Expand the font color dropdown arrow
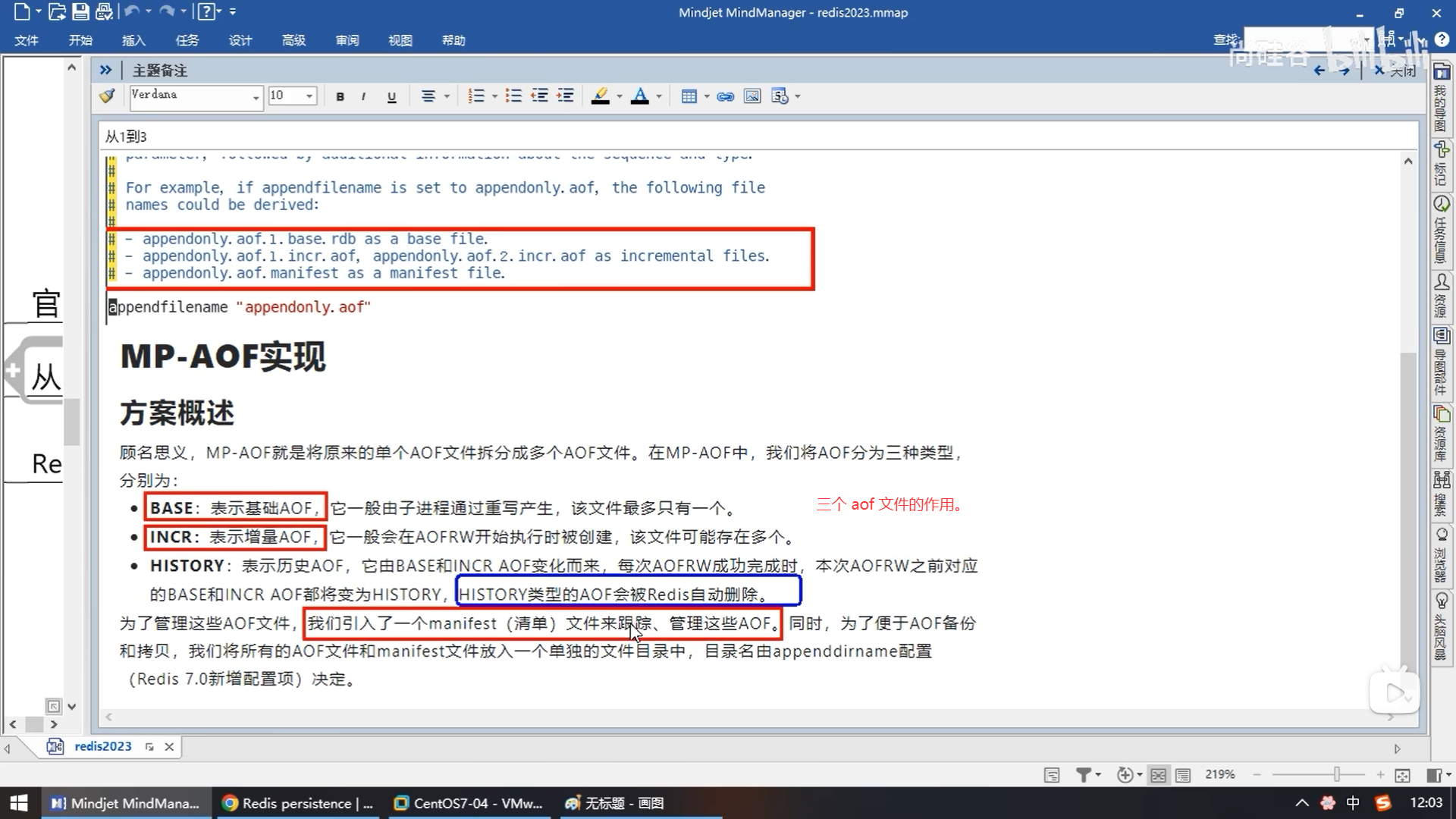The width and height of the screenshot is (1456, 819). pyautogui.click(x=659, y=96)
